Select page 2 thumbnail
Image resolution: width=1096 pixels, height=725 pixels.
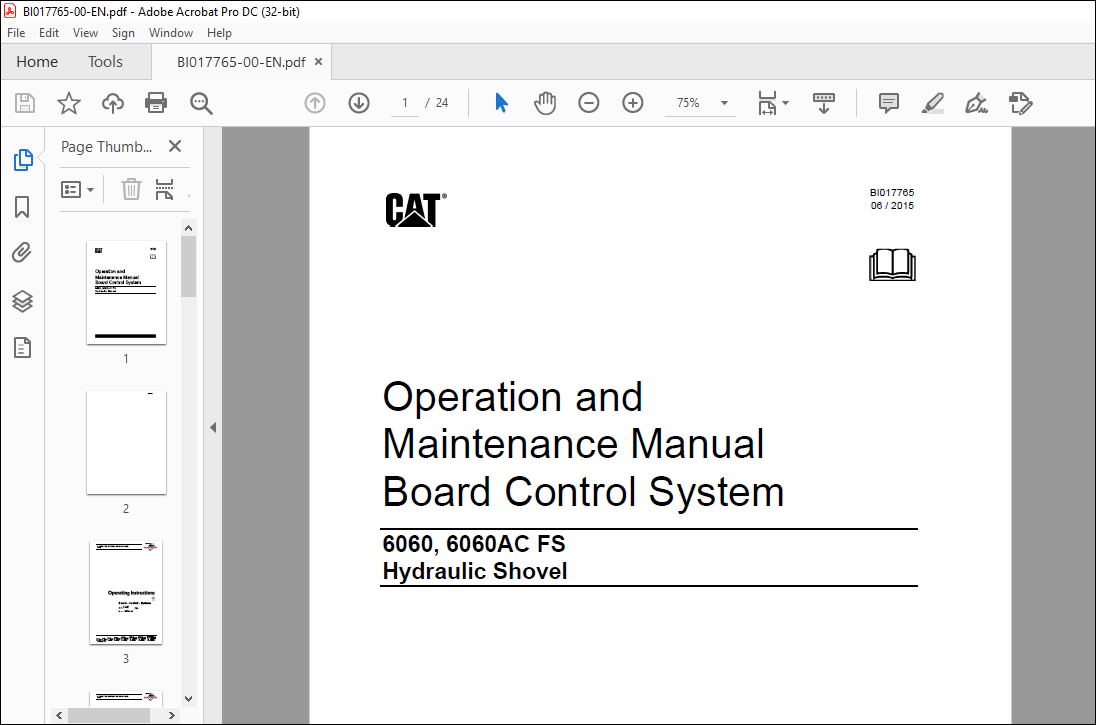[127, 443]
